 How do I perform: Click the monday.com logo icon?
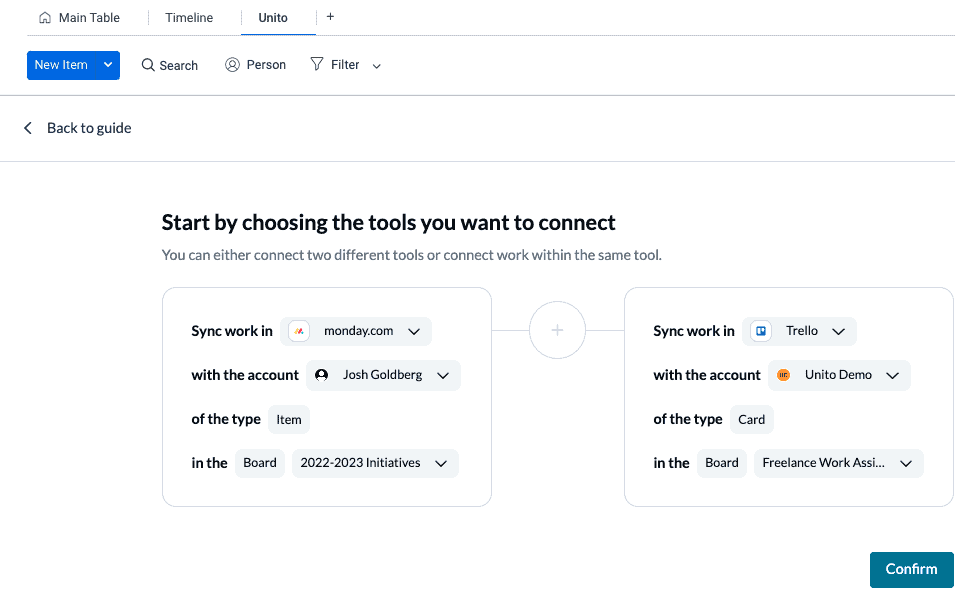(x=299, y=331)
